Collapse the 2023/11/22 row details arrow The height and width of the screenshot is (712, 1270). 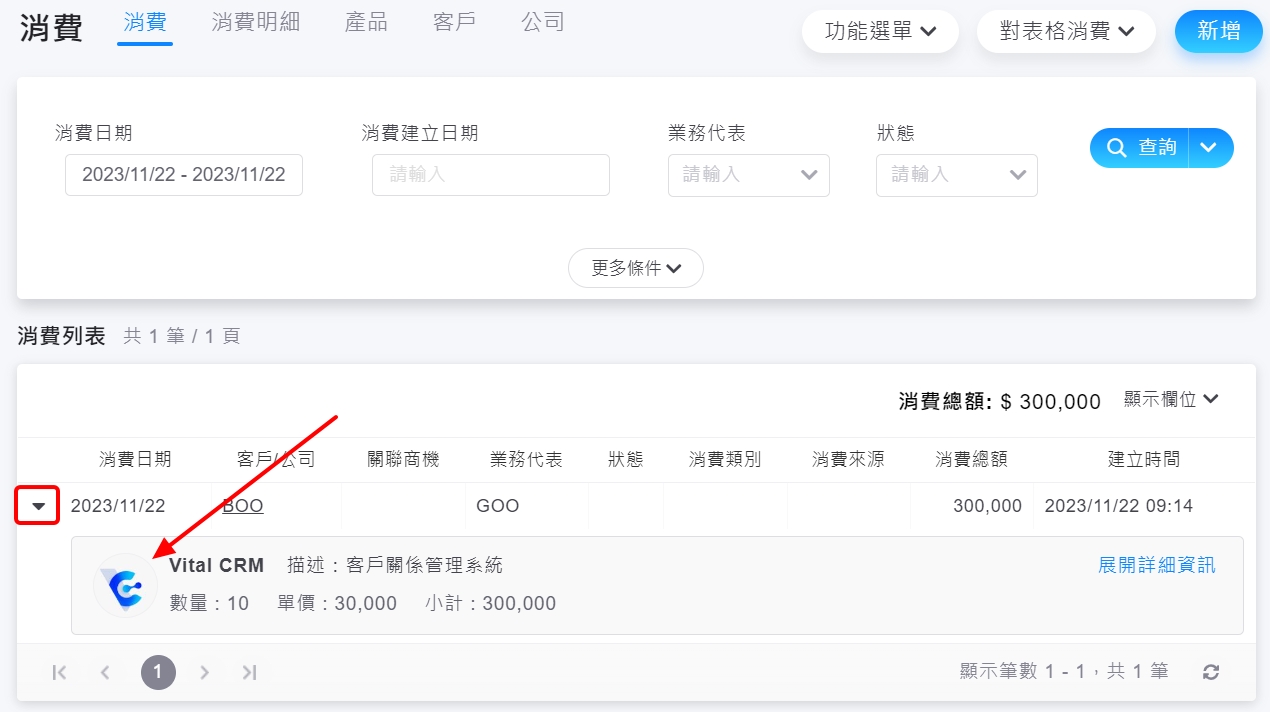point(38,506)
